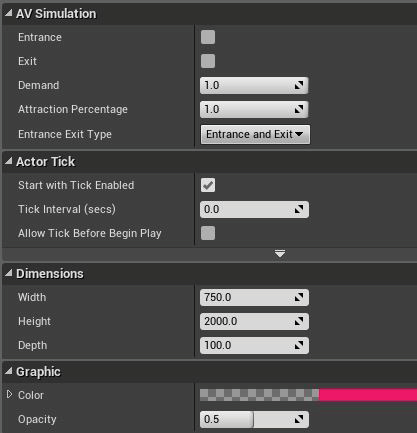The width and height of the screenshot is (417, 433).
Task: Click the Tick Interval spinner arrow icon
Action: click(299, 209)
